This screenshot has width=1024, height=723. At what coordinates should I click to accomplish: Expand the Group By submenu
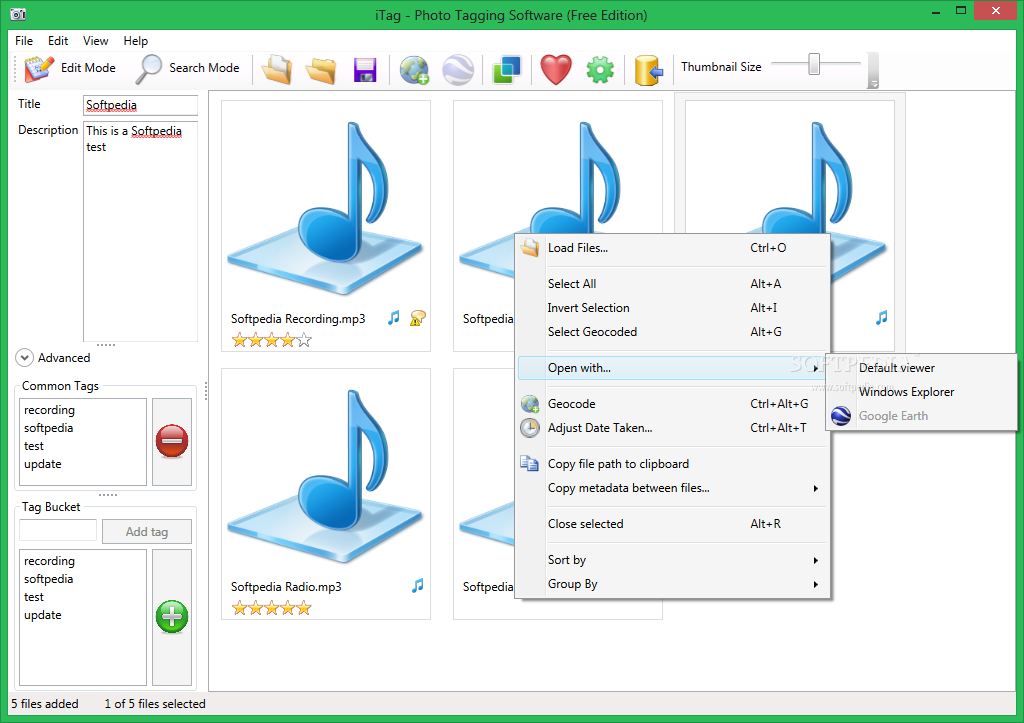coord(673,584)
